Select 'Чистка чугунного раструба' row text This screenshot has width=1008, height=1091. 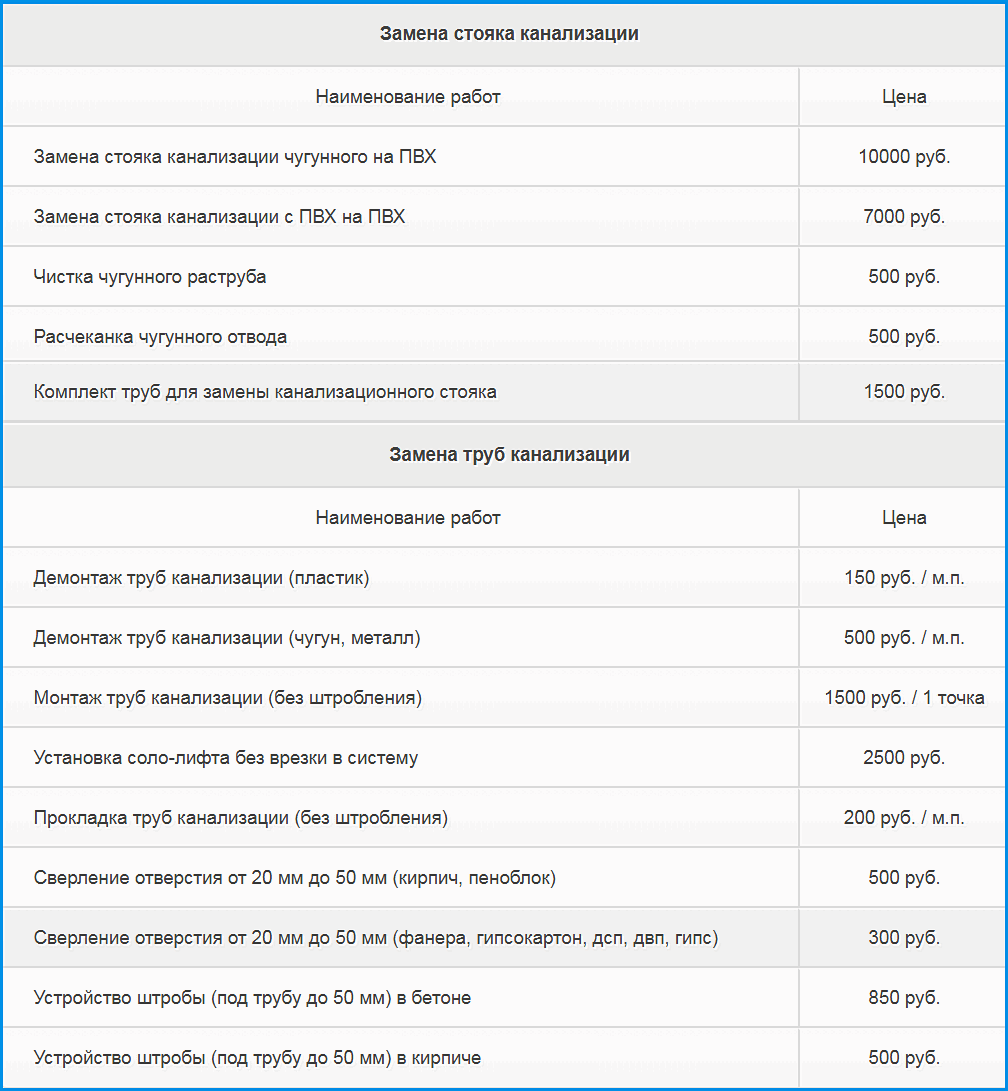150,277
